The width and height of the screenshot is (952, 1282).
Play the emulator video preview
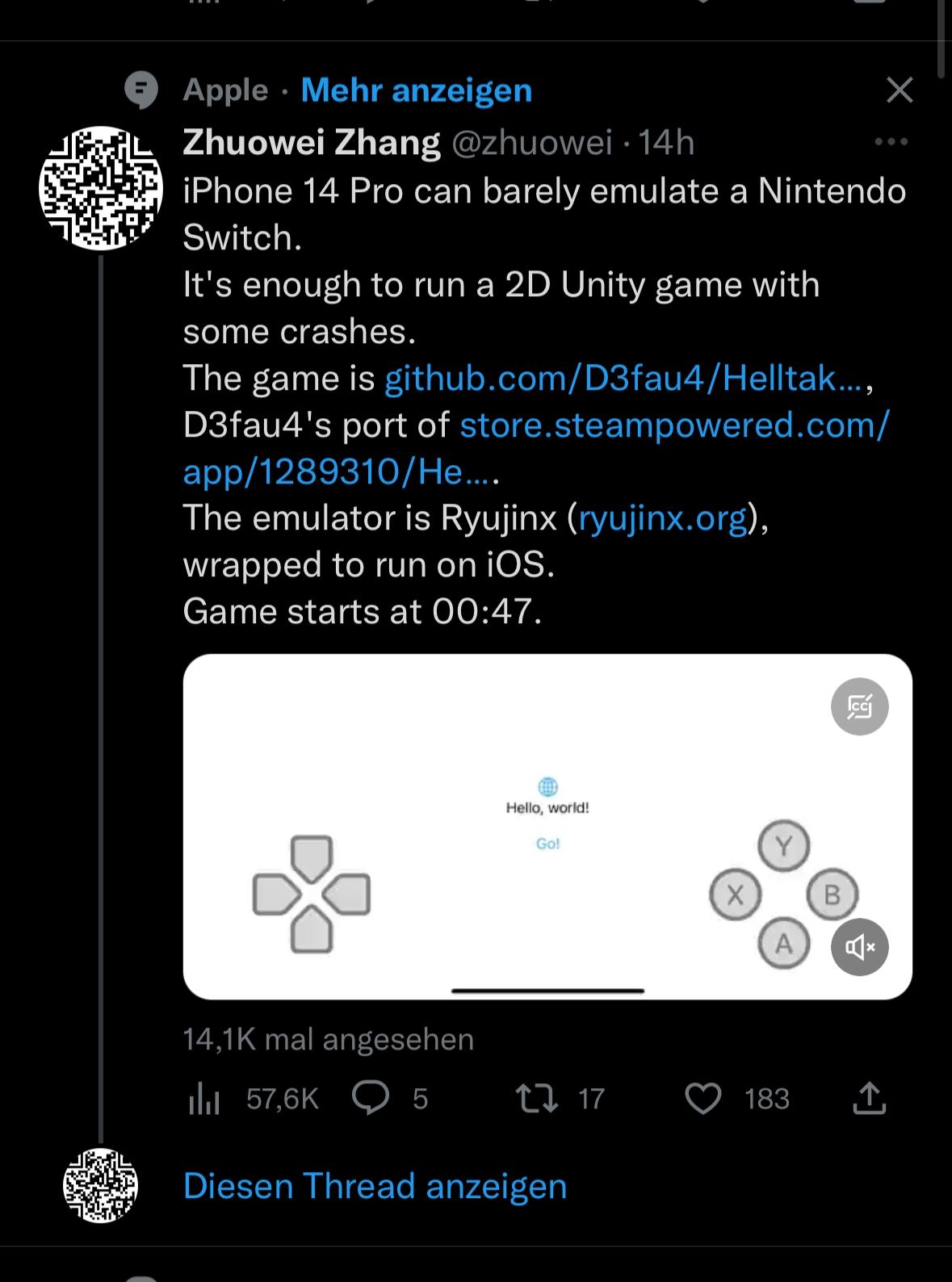(x=547, y=827)
